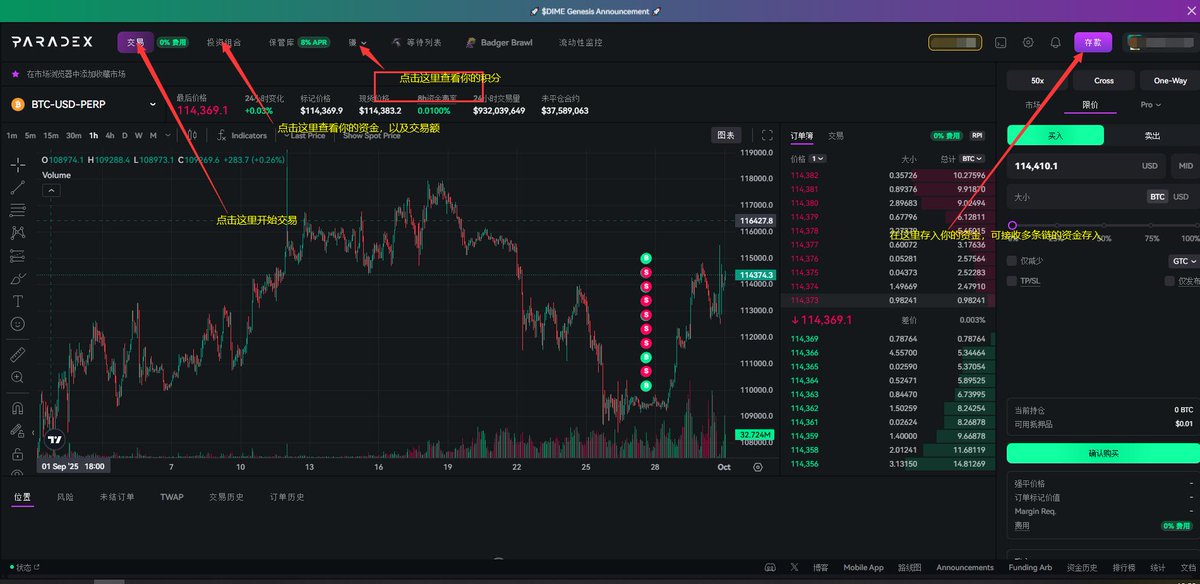Switch size unit to USD
This screenshot has width=1200, height=584.
(1180, 197)
